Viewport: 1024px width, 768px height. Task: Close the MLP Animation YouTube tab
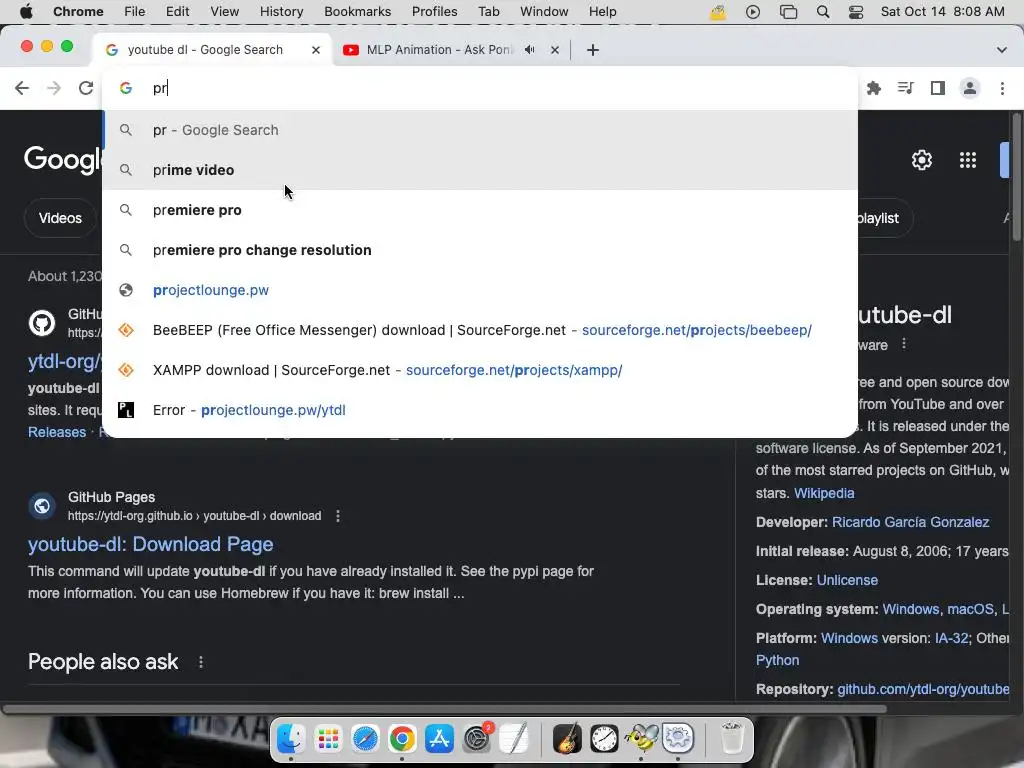[x=554, y=50]
